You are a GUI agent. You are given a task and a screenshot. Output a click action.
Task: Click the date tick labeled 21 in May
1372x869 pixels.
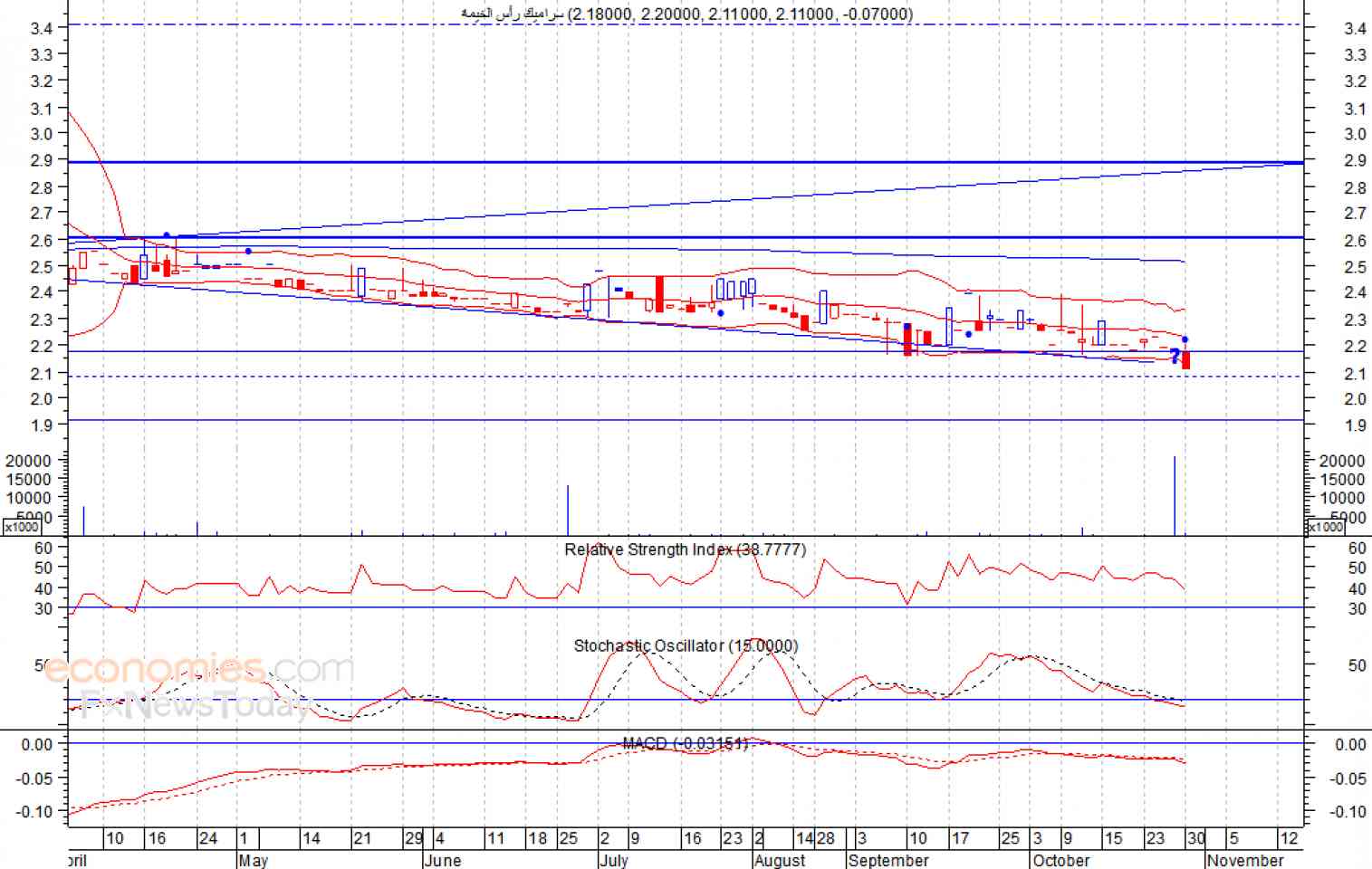point(362,838)
